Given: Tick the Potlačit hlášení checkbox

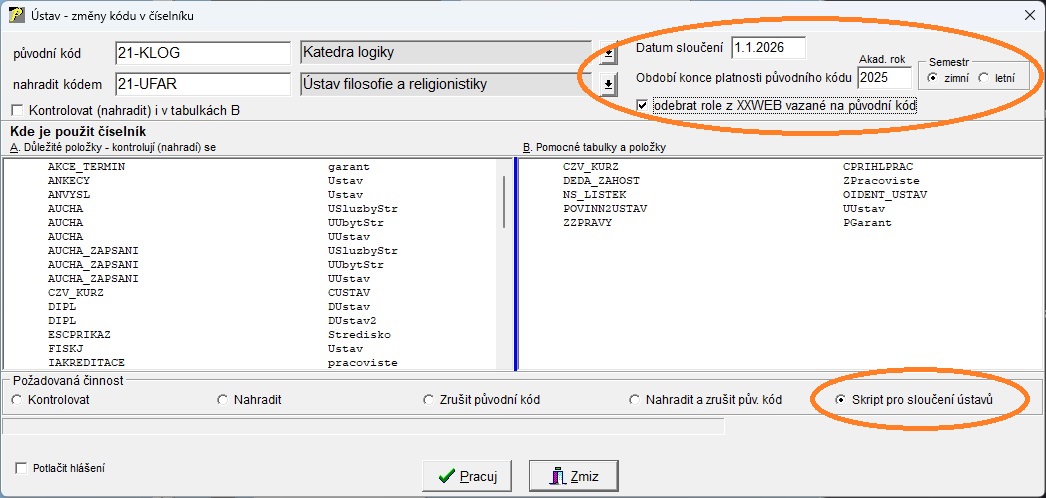Looking at the screenshot, I should click(22, 467).
